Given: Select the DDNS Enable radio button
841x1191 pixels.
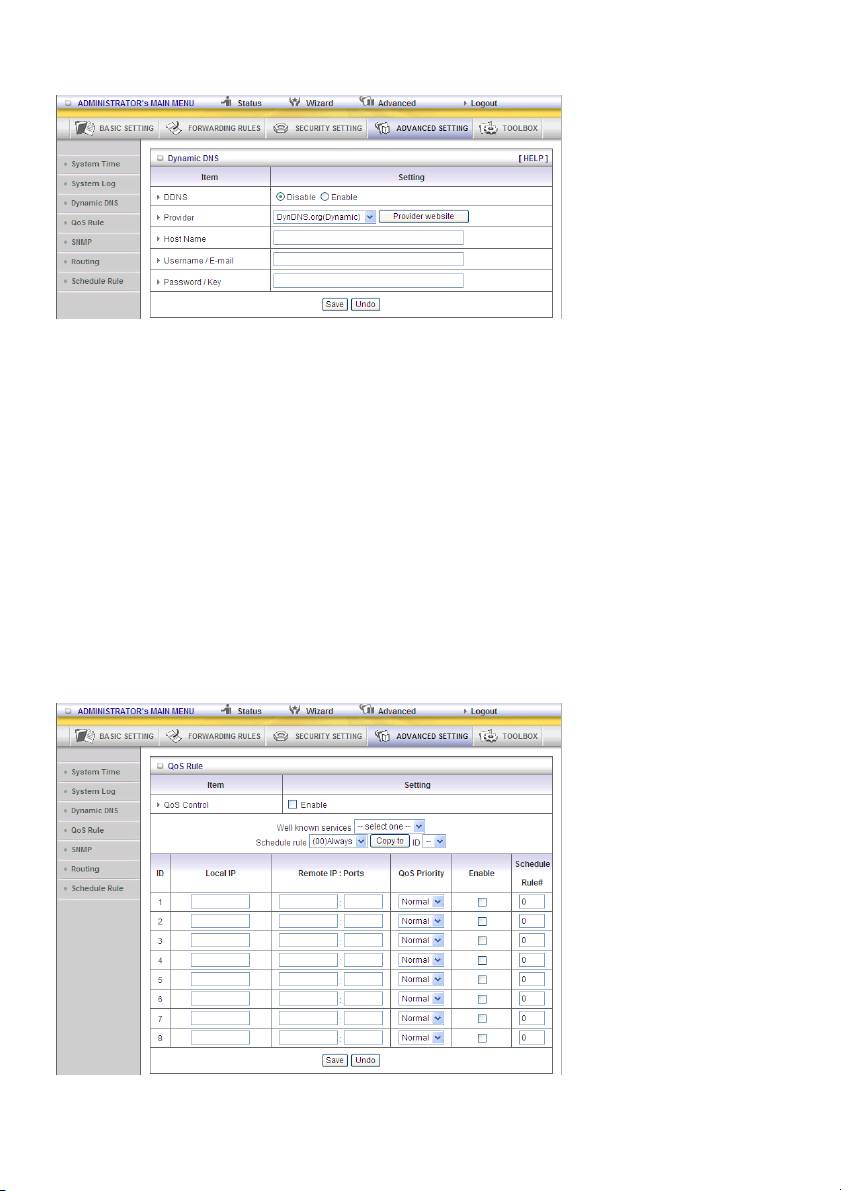Looking at the screenshot, I should pos(324,197).
